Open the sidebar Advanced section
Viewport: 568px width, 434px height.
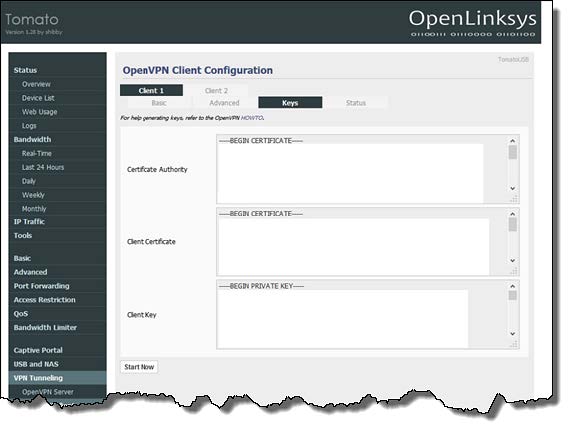[x=30, y=272]
